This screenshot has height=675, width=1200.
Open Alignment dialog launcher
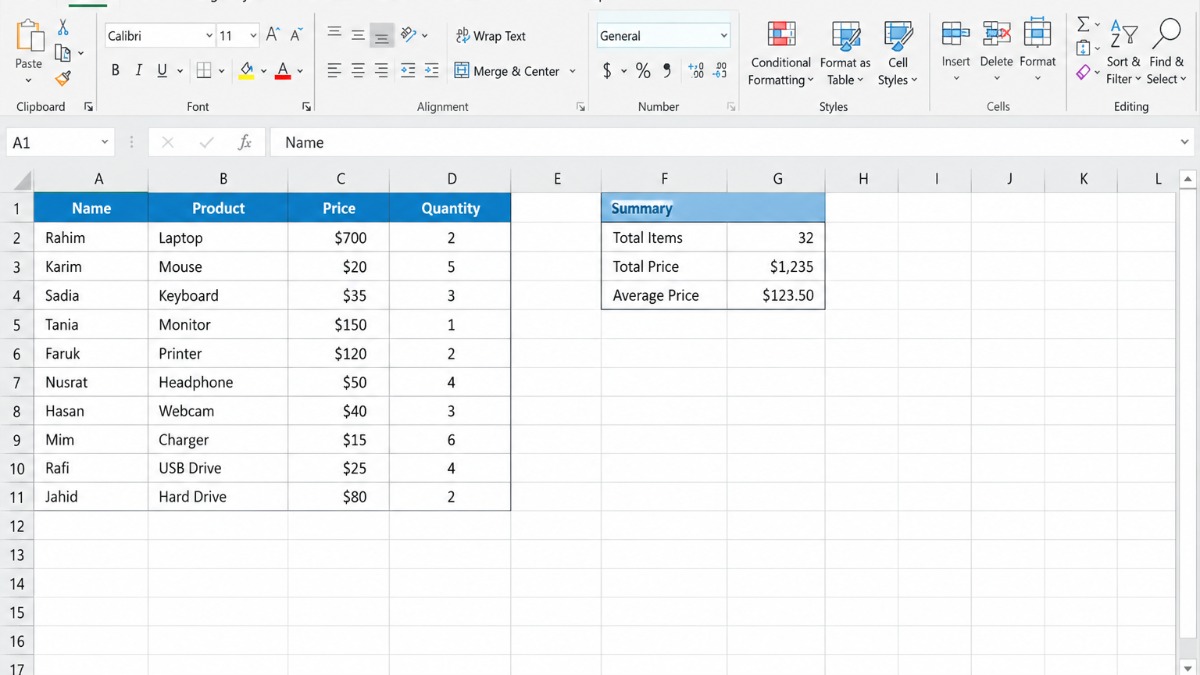581,107
